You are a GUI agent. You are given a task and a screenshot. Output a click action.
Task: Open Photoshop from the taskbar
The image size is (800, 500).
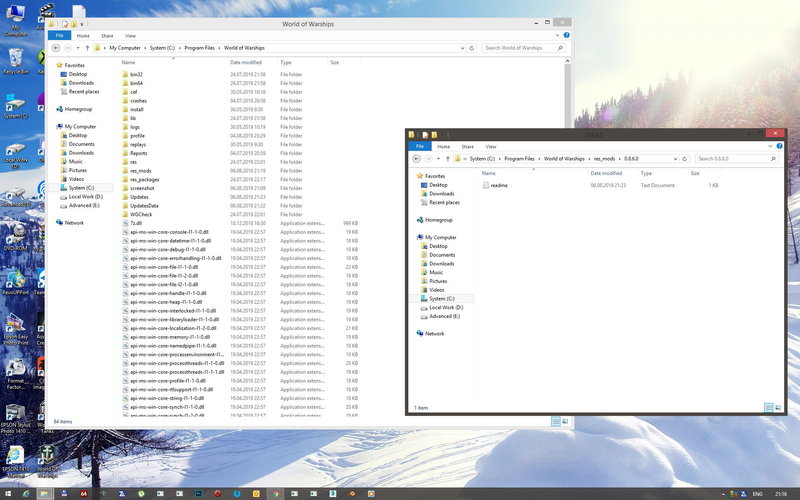198,494
